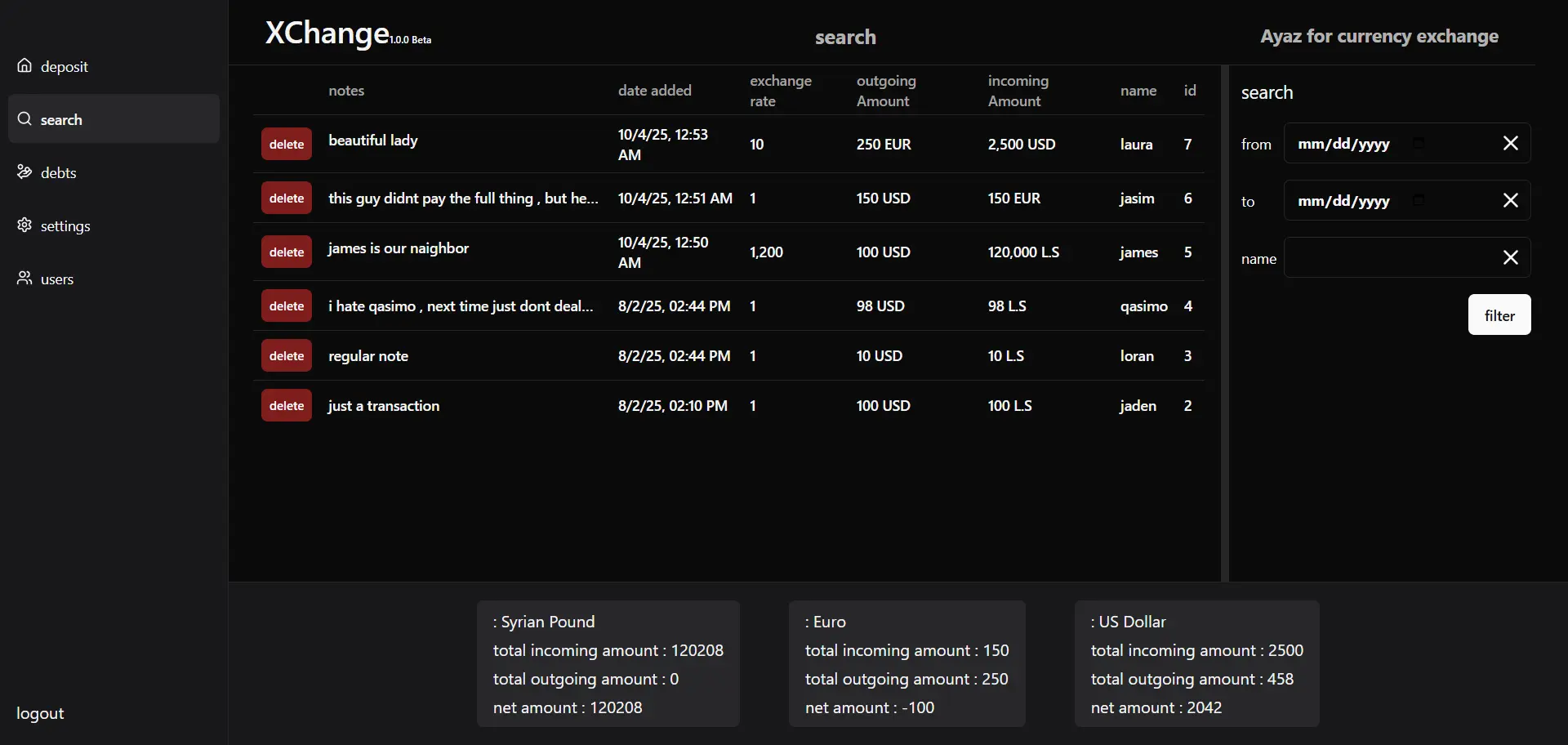Select the magnifier icon next to search
This screenshot has height=745, width=1568.
click(24, 119)
